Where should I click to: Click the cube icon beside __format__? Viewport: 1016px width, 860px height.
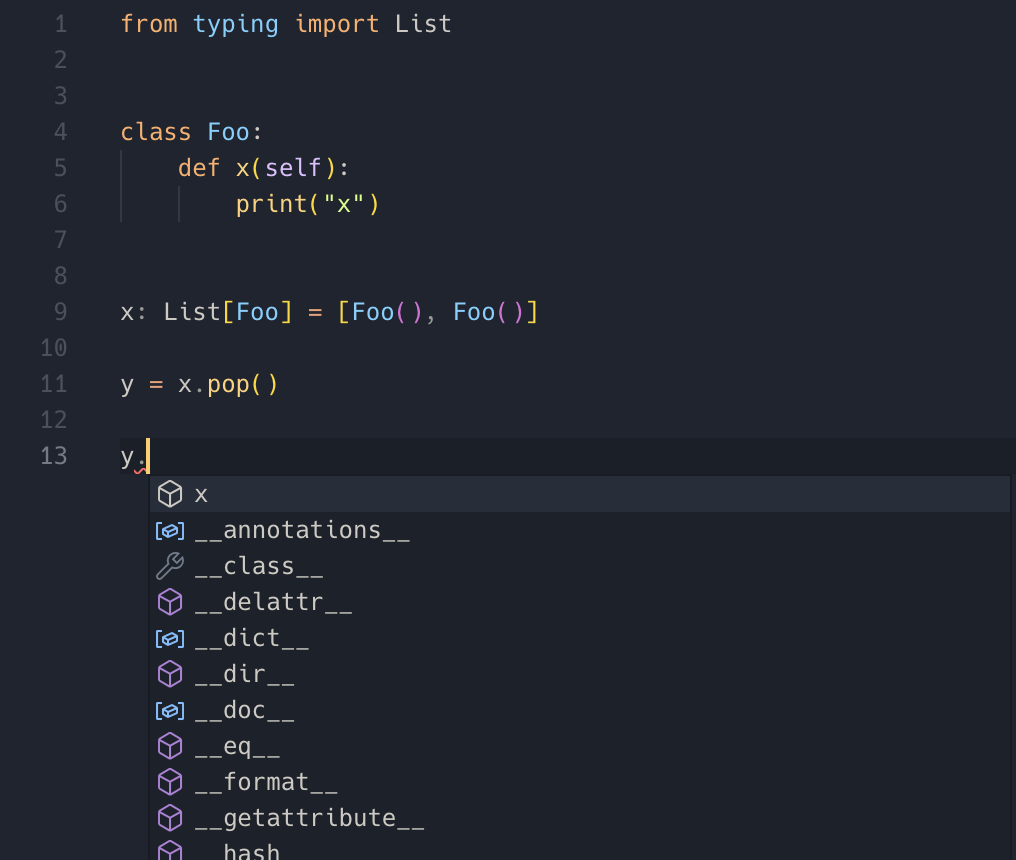tap(170, 782)
